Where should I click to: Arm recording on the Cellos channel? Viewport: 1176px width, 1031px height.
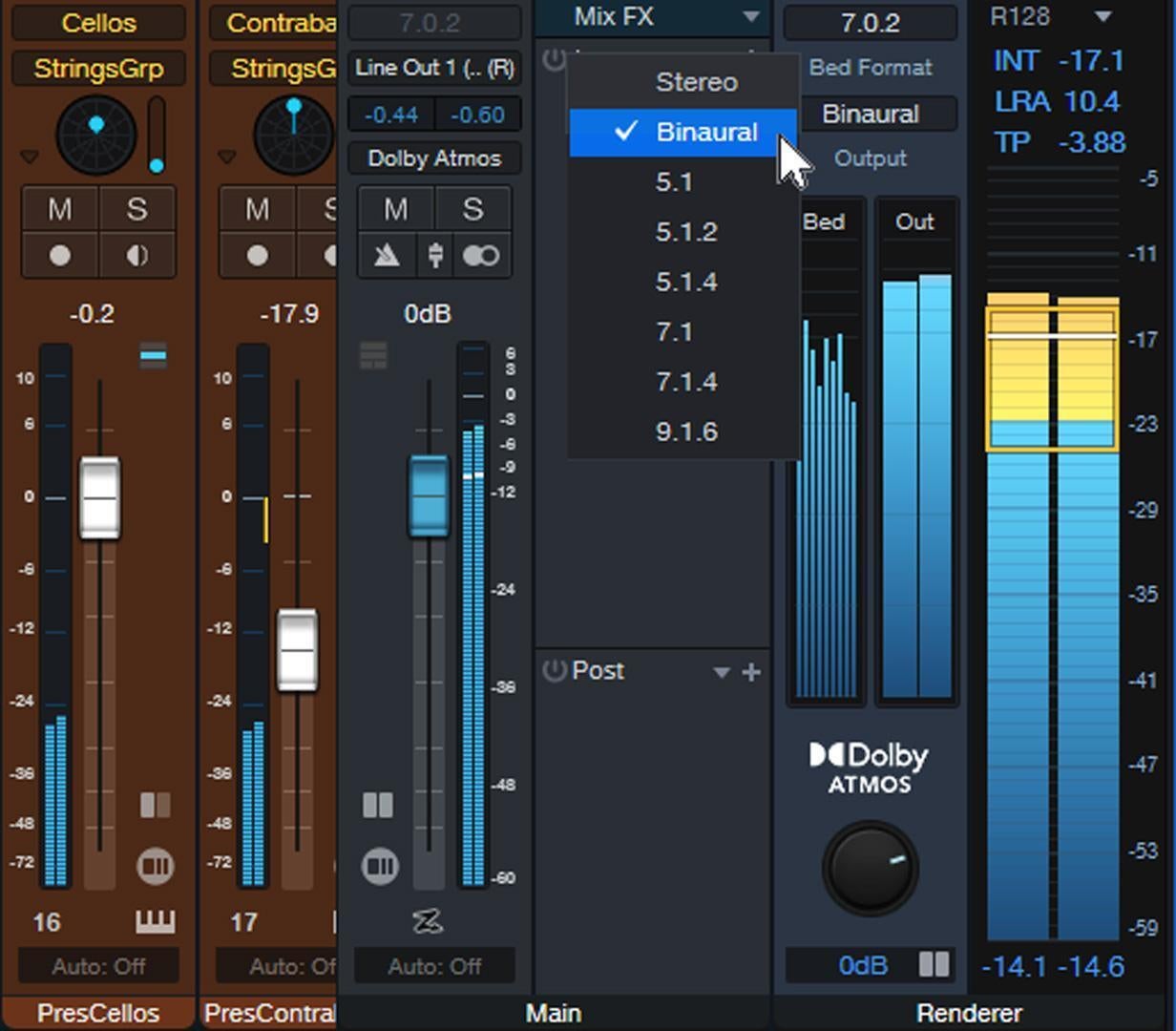point(59,255)
